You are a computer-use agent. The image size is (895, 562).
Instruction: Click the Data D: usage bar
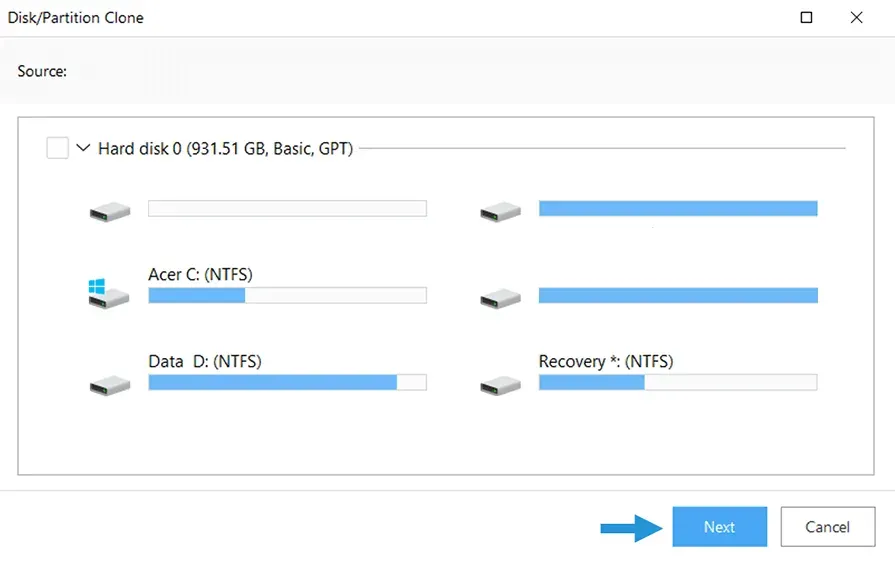287,382
